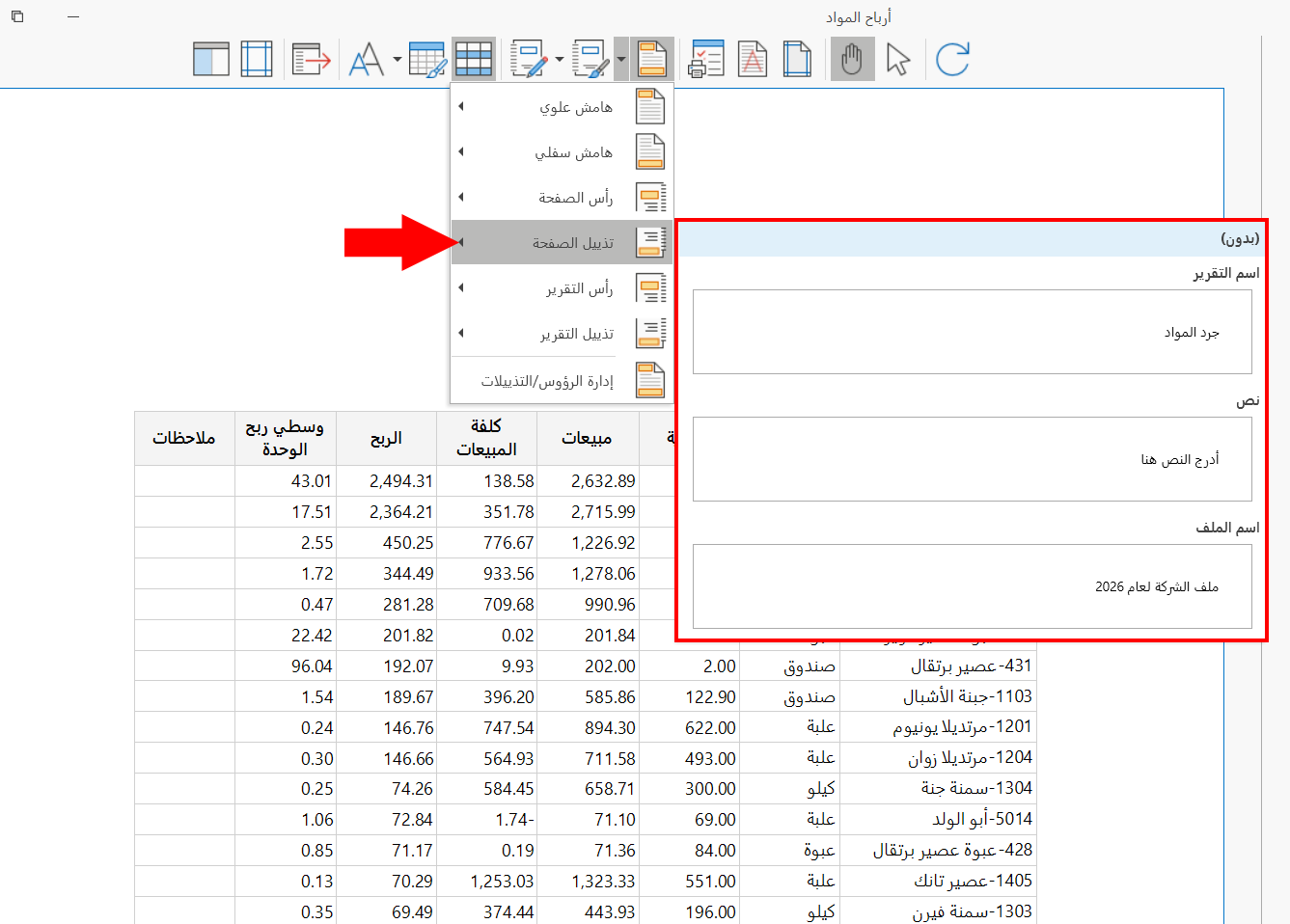This screenshot has height=924, width=1290.
Task: Click the page icon with red letter A
Action: pos(753,59)
